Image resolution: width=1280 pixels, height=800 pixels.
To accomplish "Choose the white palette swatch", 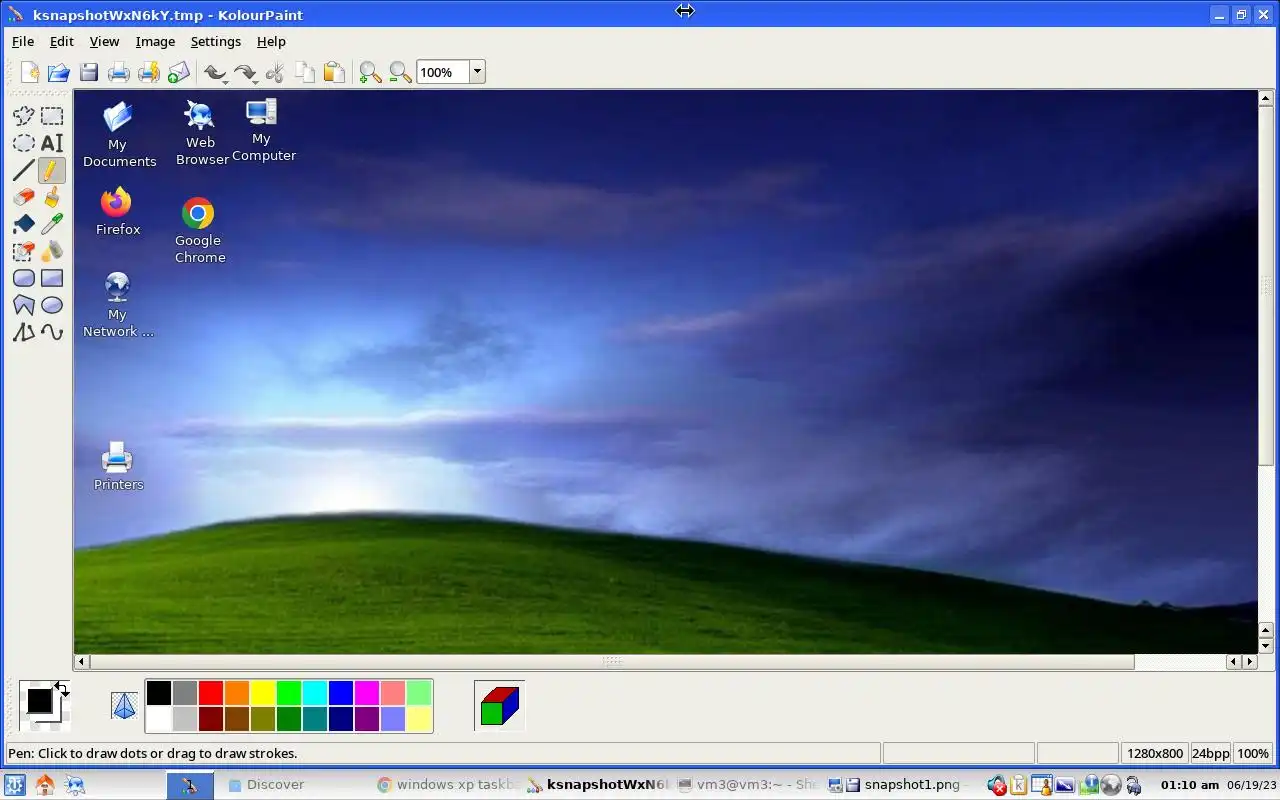I will 158,719.
